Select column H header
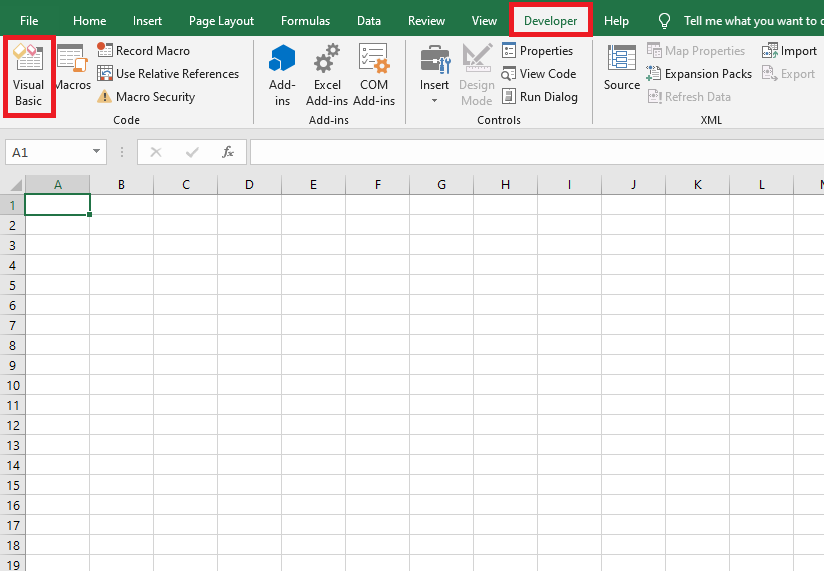 click(505, 184)
